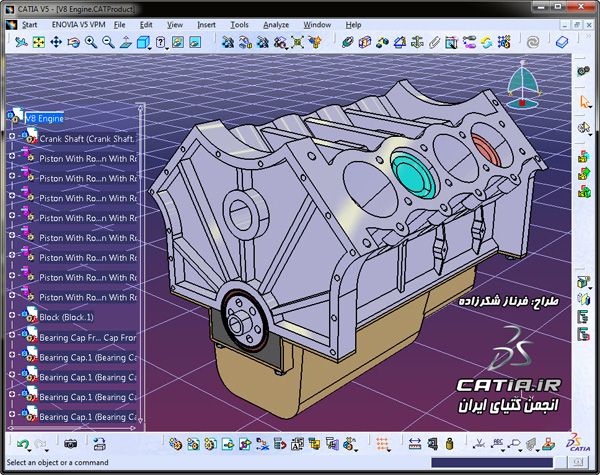
Task: Click the cyan piston in the engine block
Action: pyautogui.click(x=413, y=175)
